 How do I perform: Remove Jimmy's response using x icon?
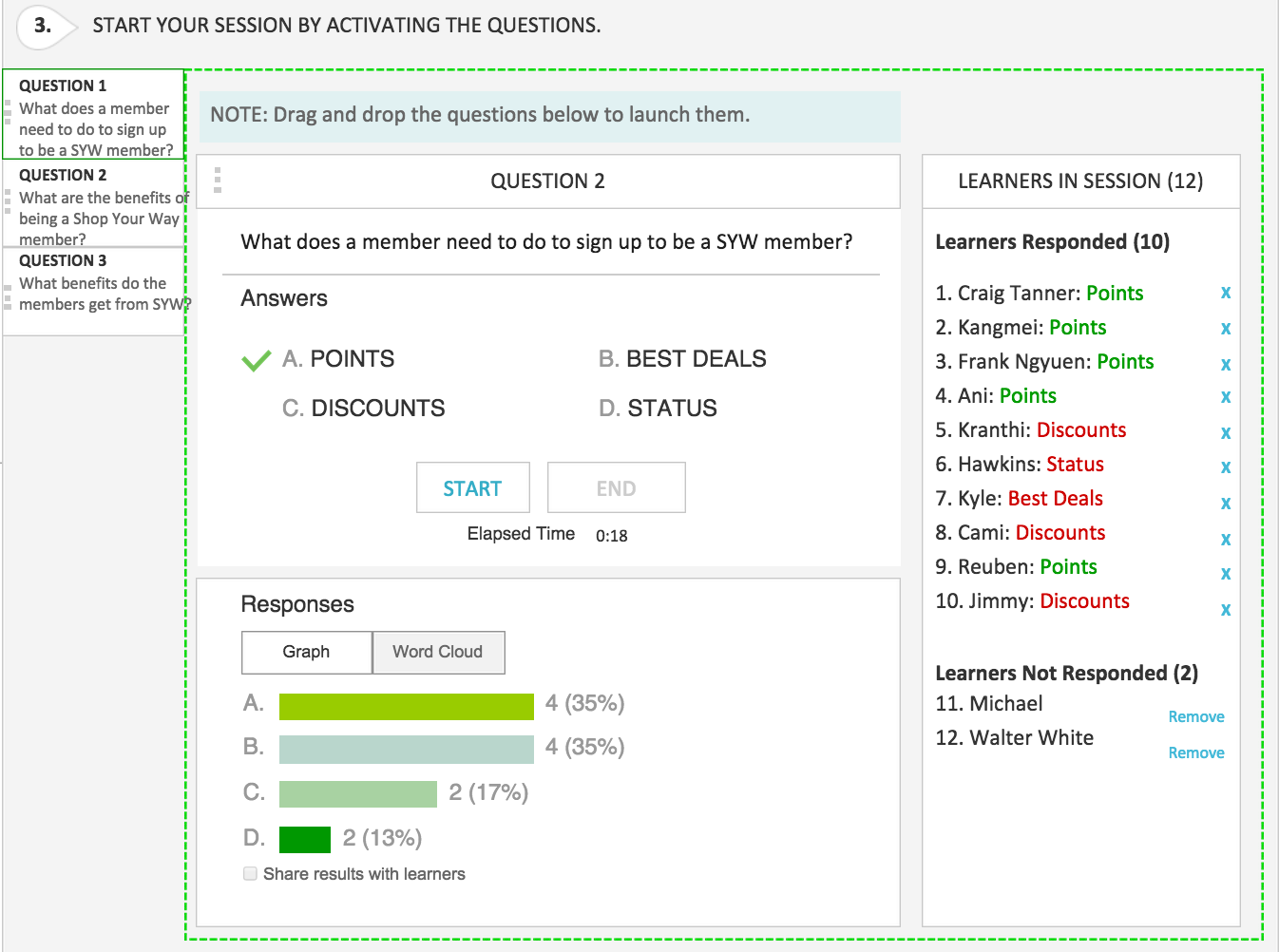click(x=1226, y=609)
